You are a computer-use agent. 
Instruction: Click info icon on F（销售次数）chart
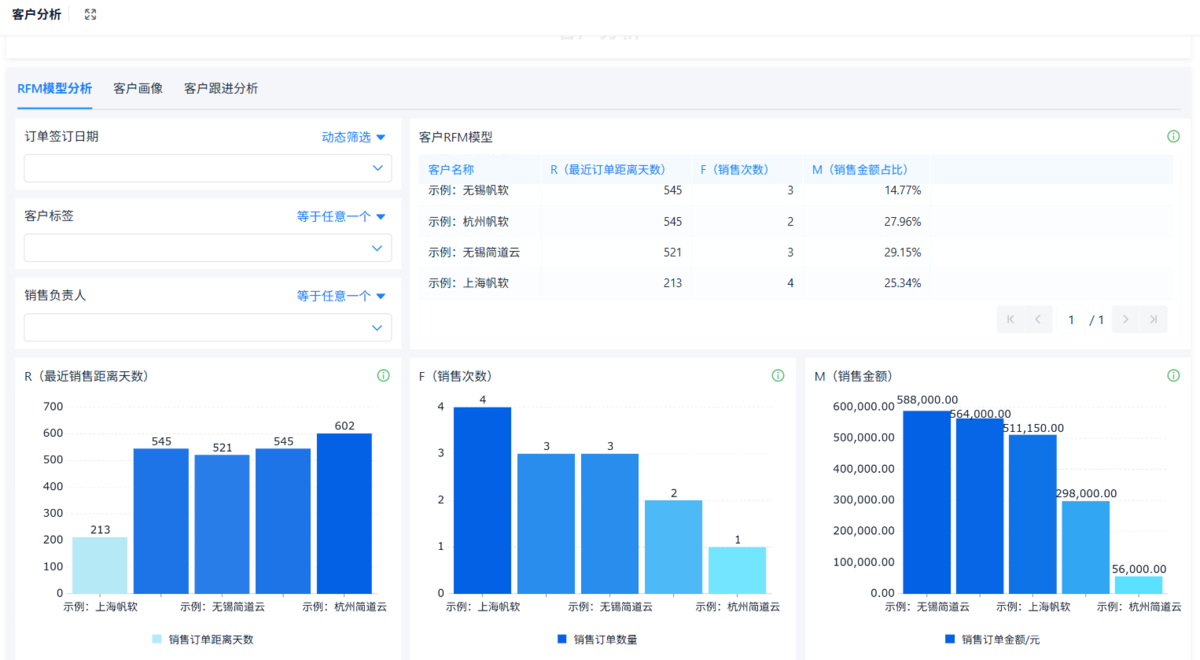click(x=778, y=376)
